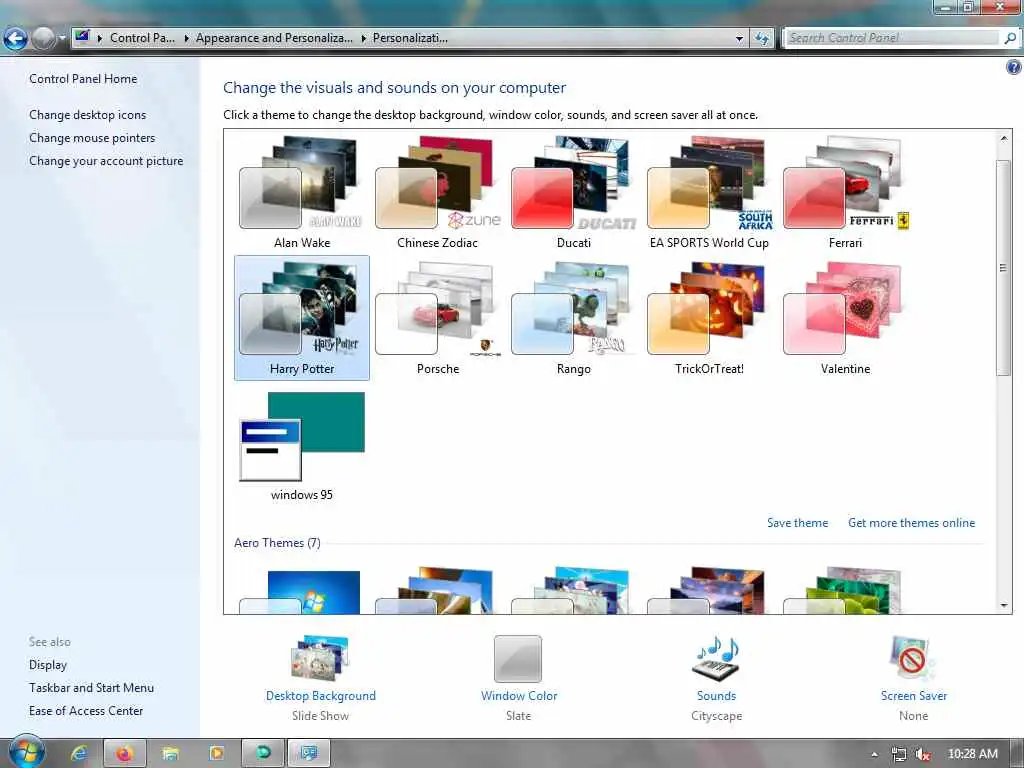Launch Internet Explorer from taskbar
The image size is (1024, 768).
pos(80,754)
